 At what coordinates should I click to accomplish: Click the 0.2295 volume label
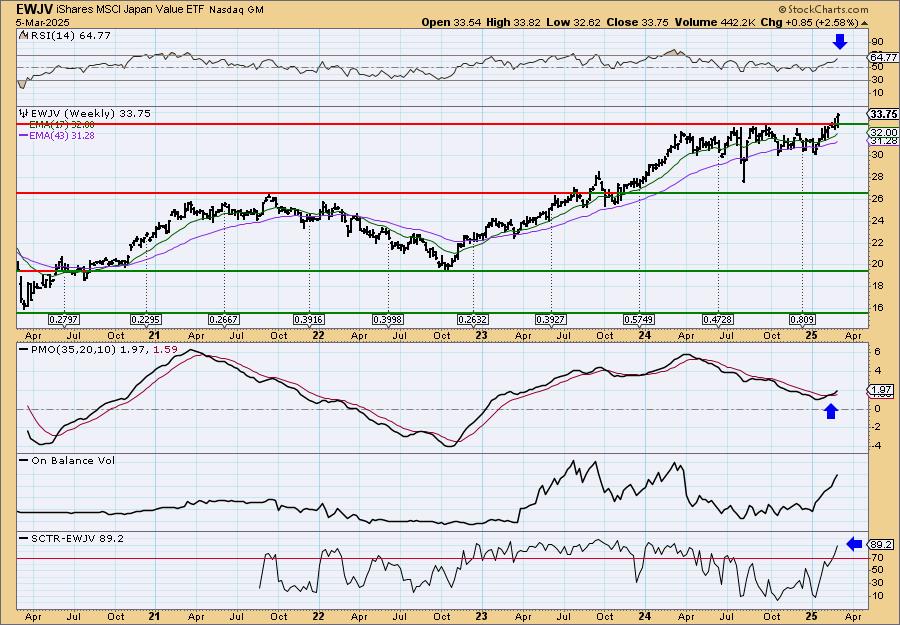146,319
